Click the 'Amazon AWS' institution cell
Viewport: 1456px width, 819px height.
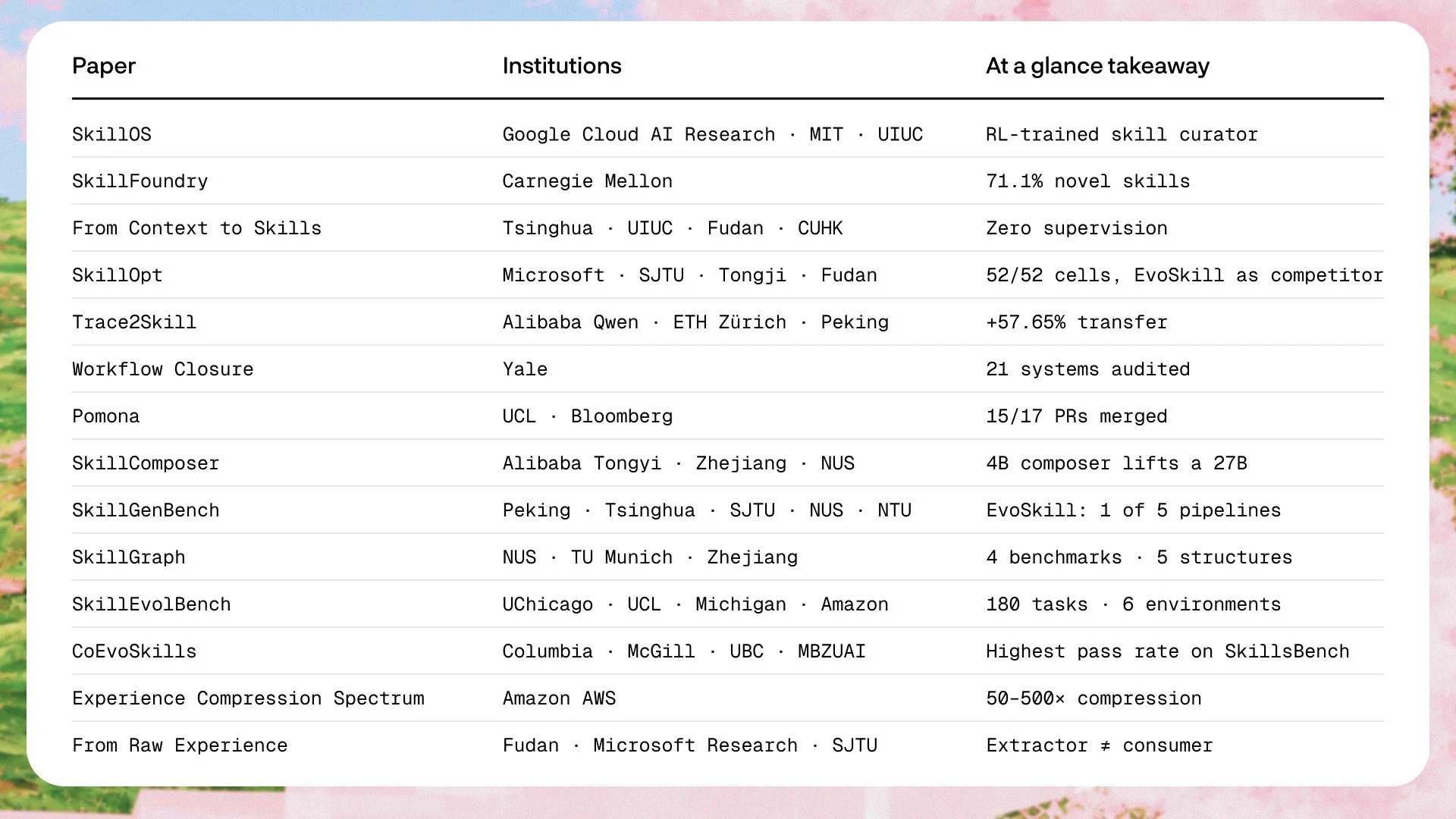pos(559,698)
